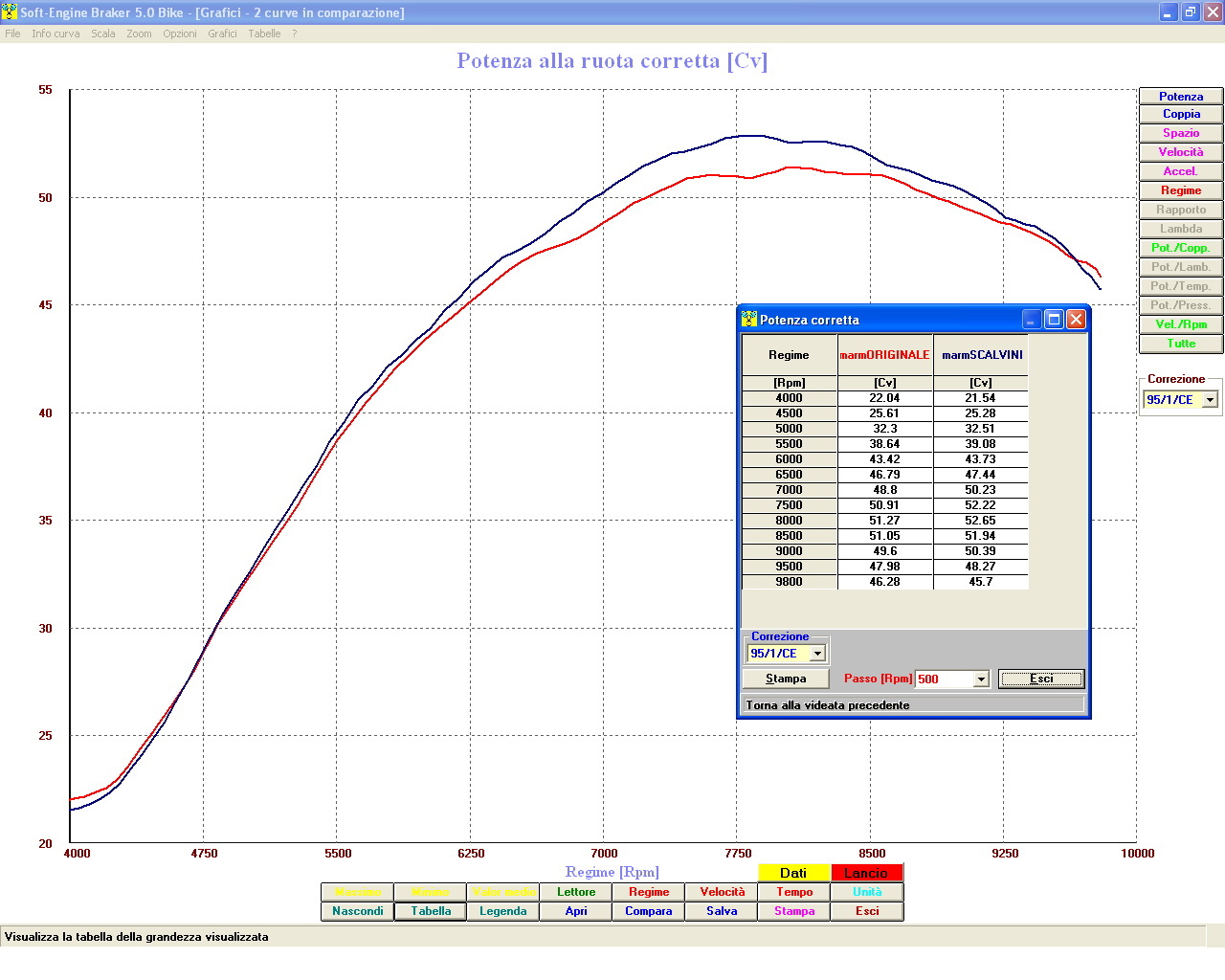Click the Pot./Temp. button
The image size is (1225, 980).
tap(1181, 286)
